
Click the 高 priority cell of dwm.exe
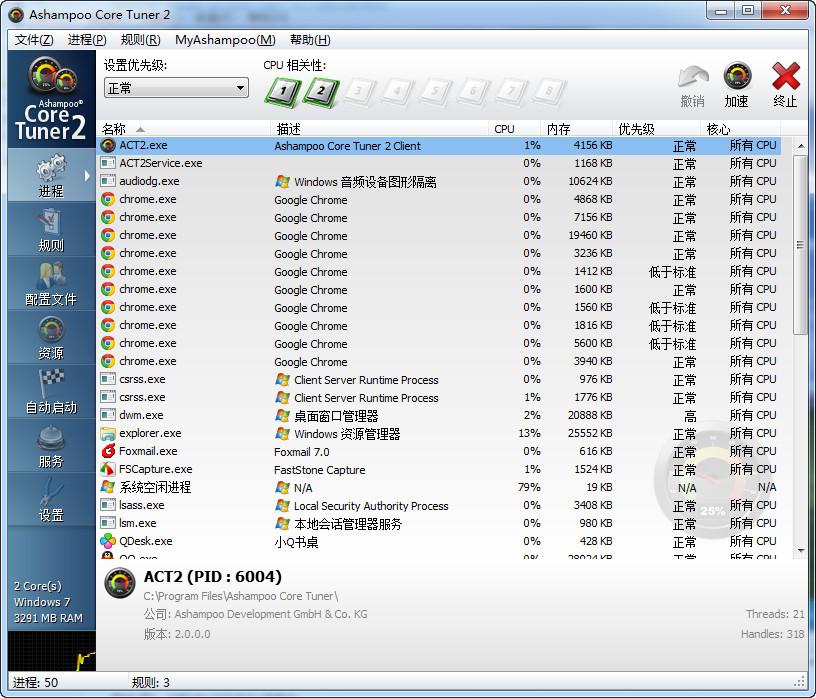(x=690, y=416)
